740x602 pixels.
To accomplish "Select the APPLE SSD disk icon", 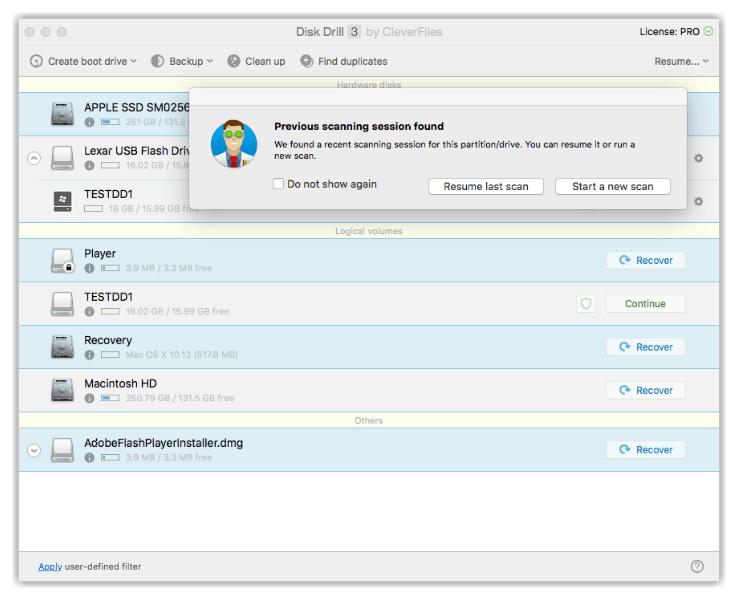I will [62, 114].
